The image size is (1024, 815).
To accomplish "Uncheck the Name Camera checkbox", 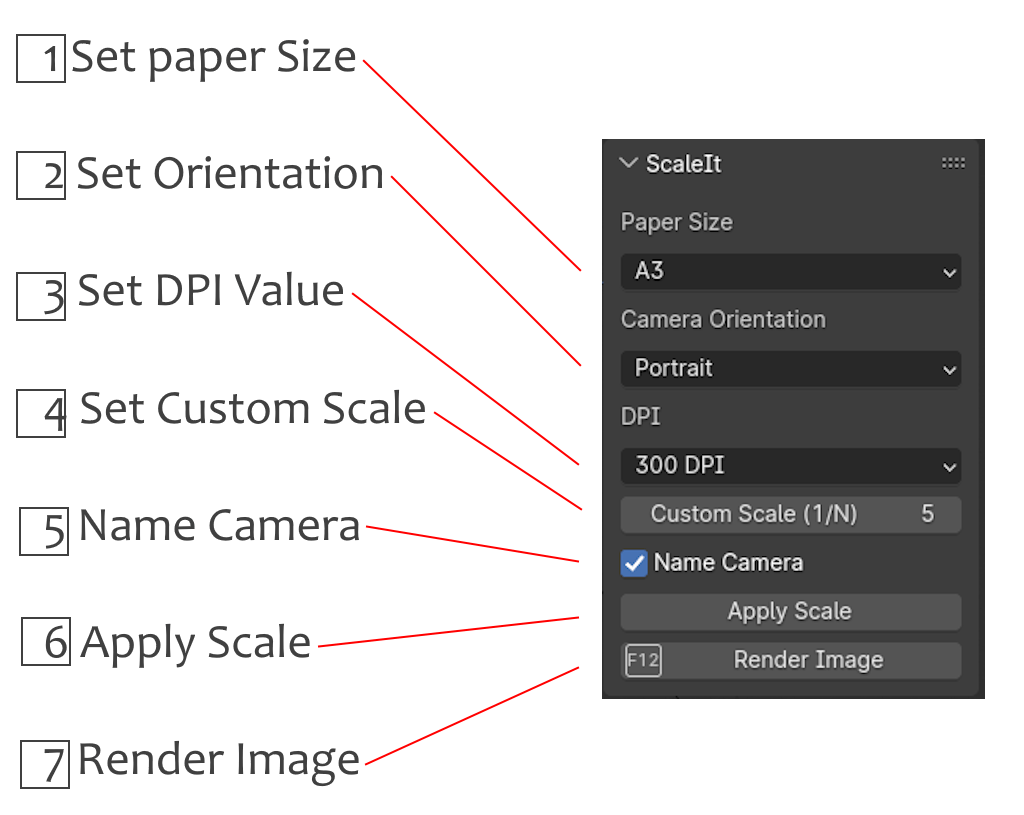I will tap(634, 563).
